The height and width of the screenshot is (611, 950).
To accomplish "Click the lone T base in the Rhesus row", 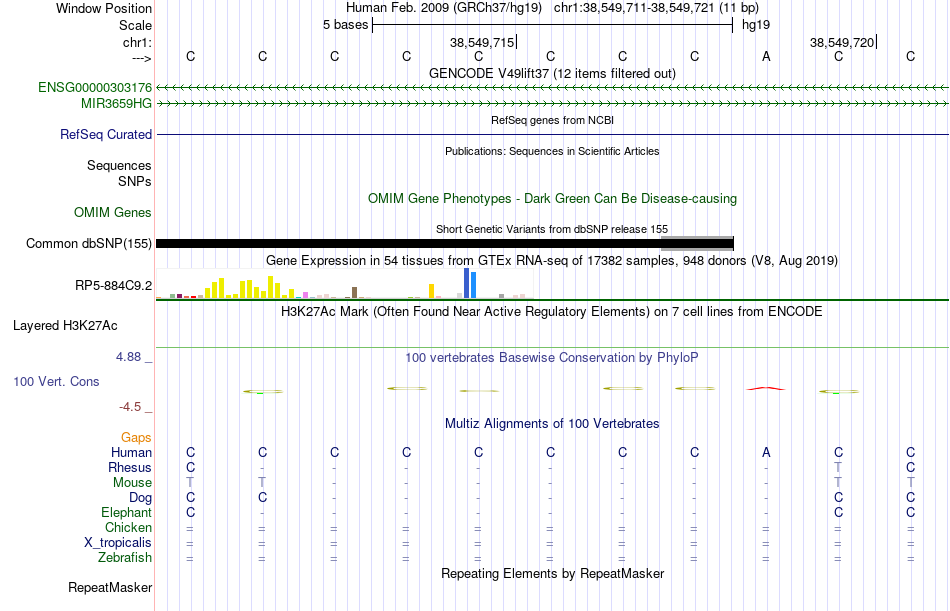I will pyautogui.click(x=838, y=467).
